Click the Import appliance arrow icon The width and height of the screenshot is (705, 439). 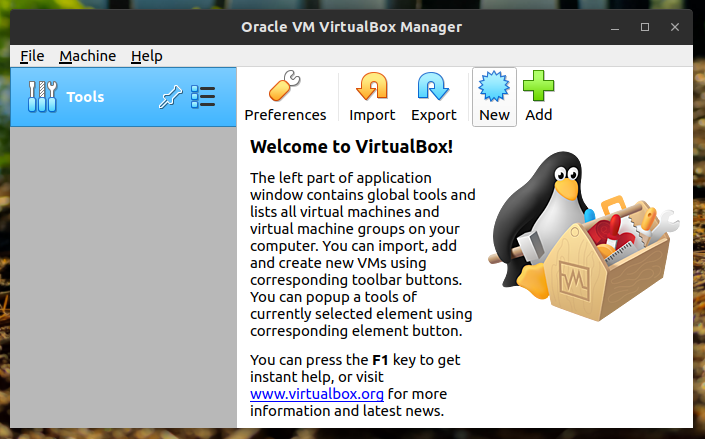click(x=372, y=85)
